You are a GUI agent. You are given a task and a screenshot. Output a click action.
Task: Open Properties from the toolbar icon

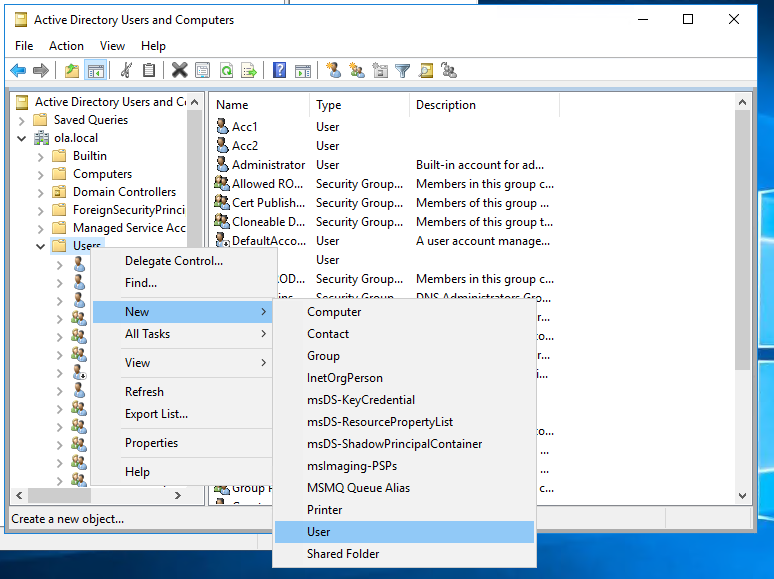pos(202,71)
